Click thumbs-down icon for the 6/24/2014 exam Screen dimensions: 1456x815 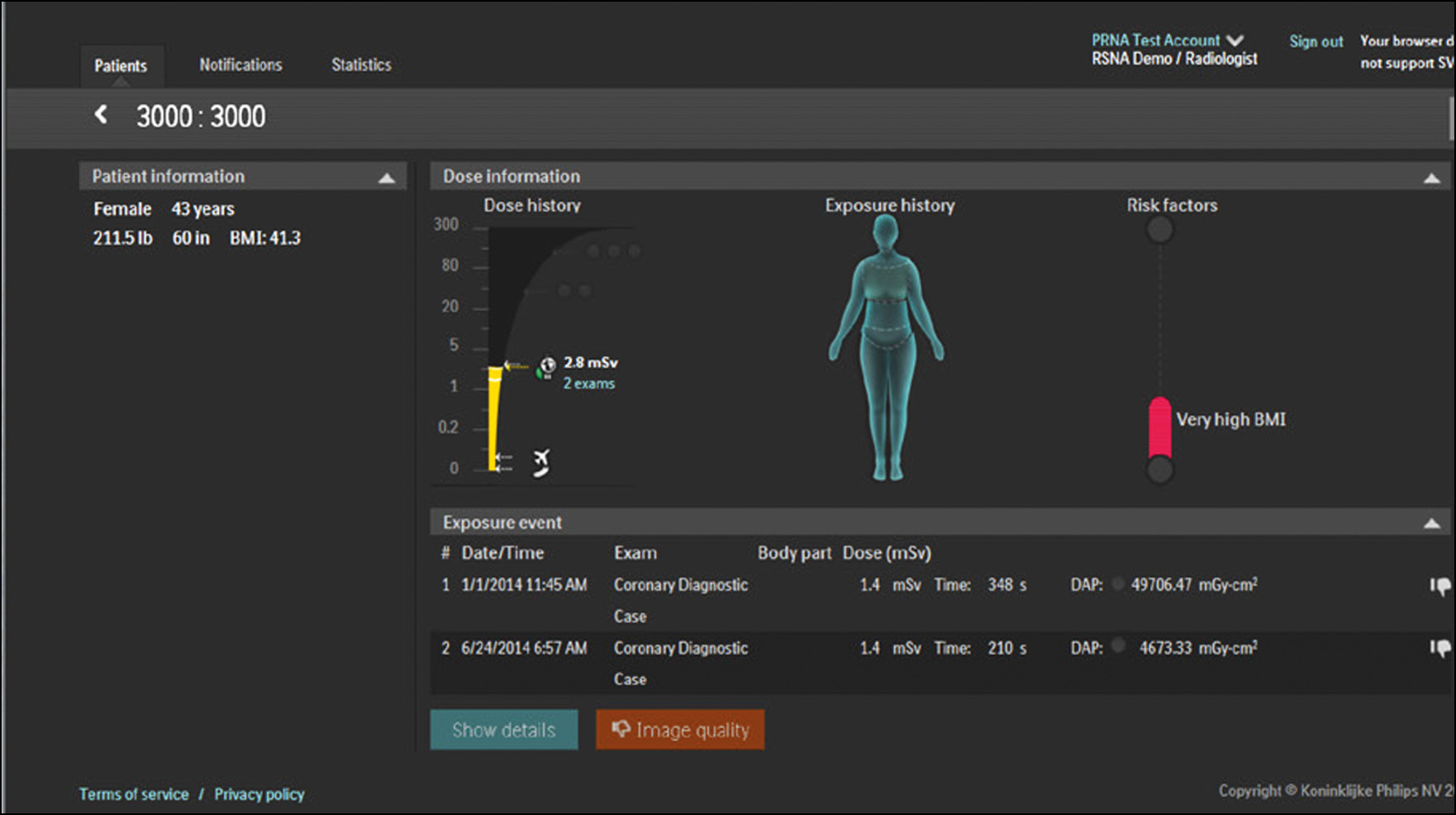pyautogui.click(x=1440, y=649)
